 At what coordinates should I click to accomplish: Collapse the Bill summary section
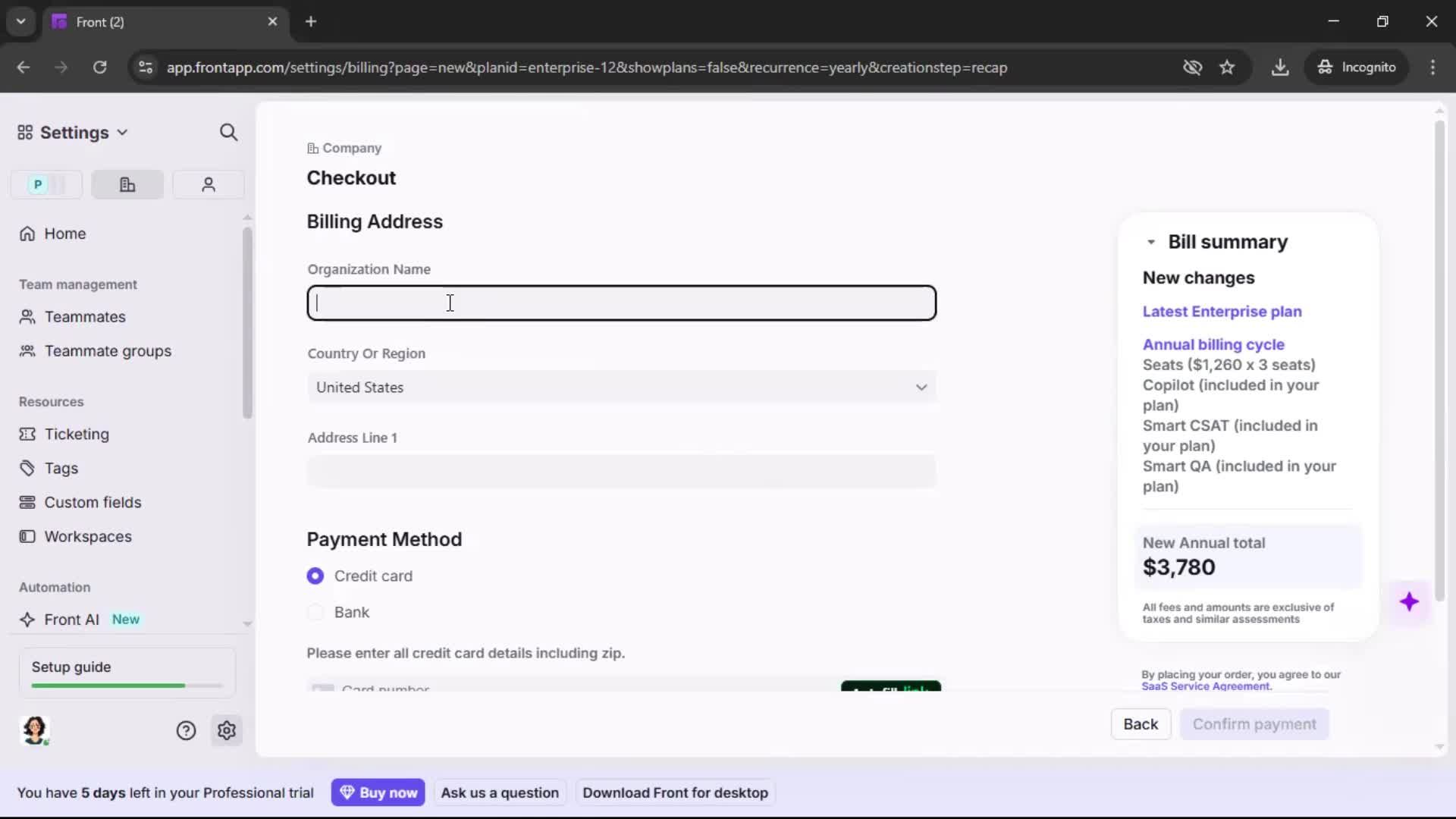pyautogui.click(x=1150, y=242)
